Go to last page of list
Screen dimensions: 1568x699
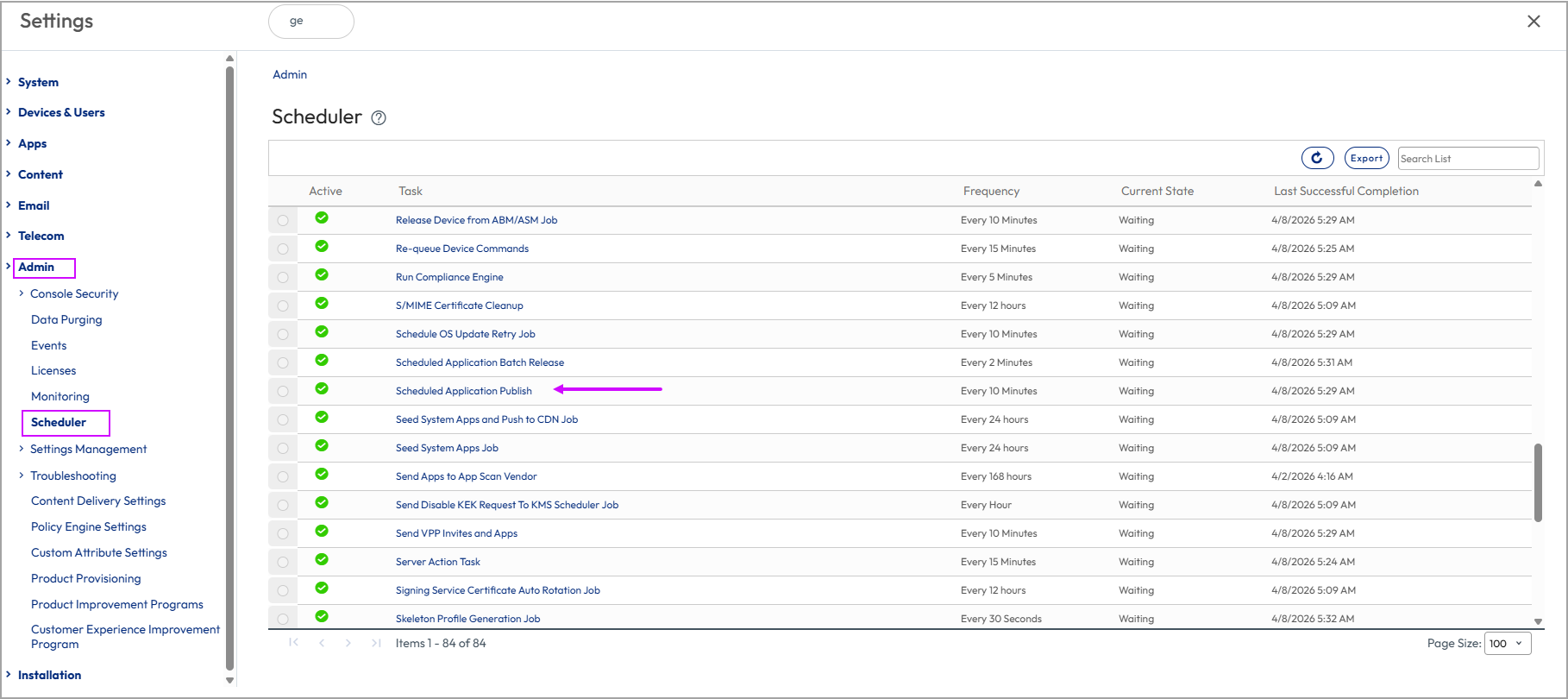pyautogui.click(x=376, y=643)
